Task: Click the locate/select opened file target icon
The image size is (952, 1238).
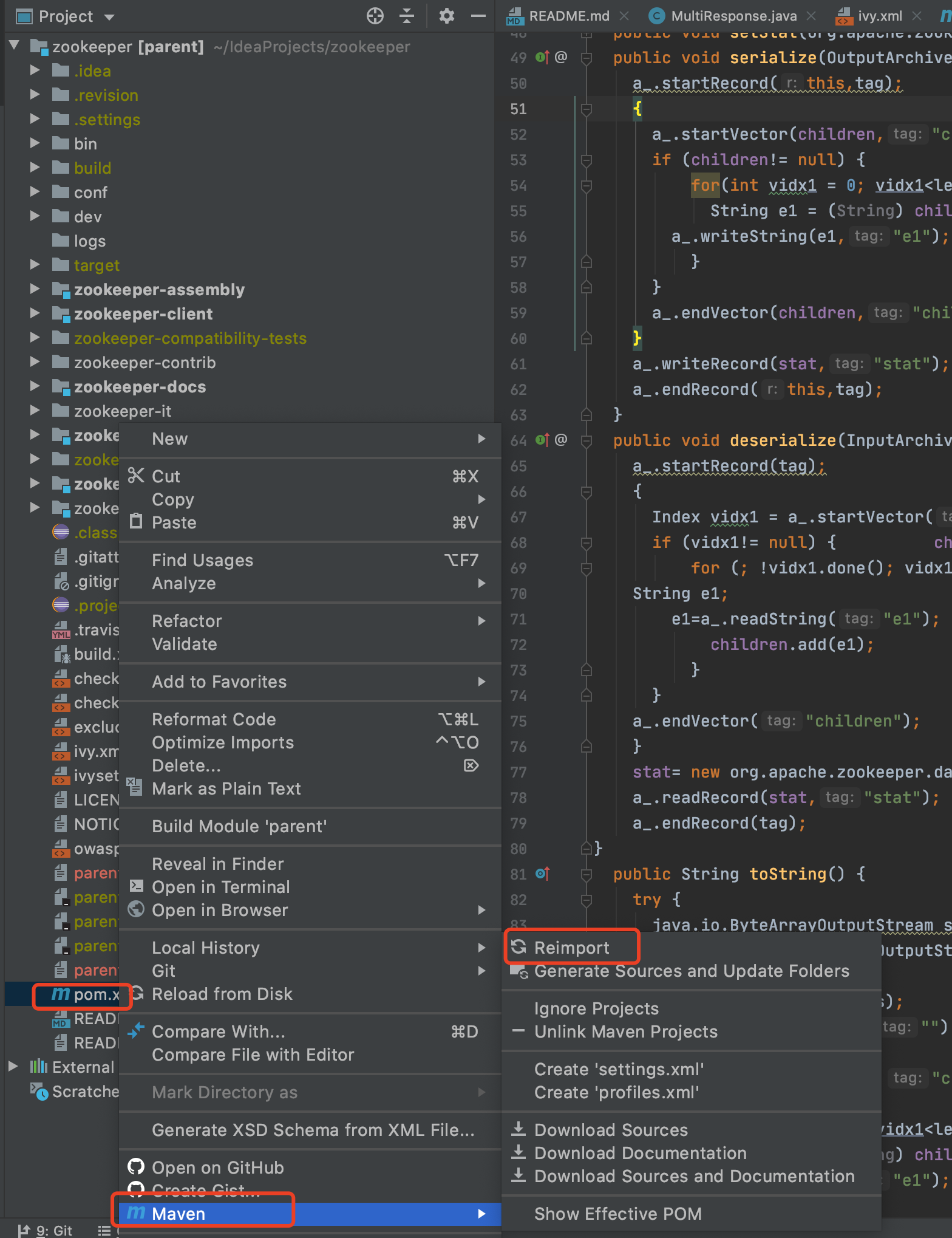Action: click(375, 16)
